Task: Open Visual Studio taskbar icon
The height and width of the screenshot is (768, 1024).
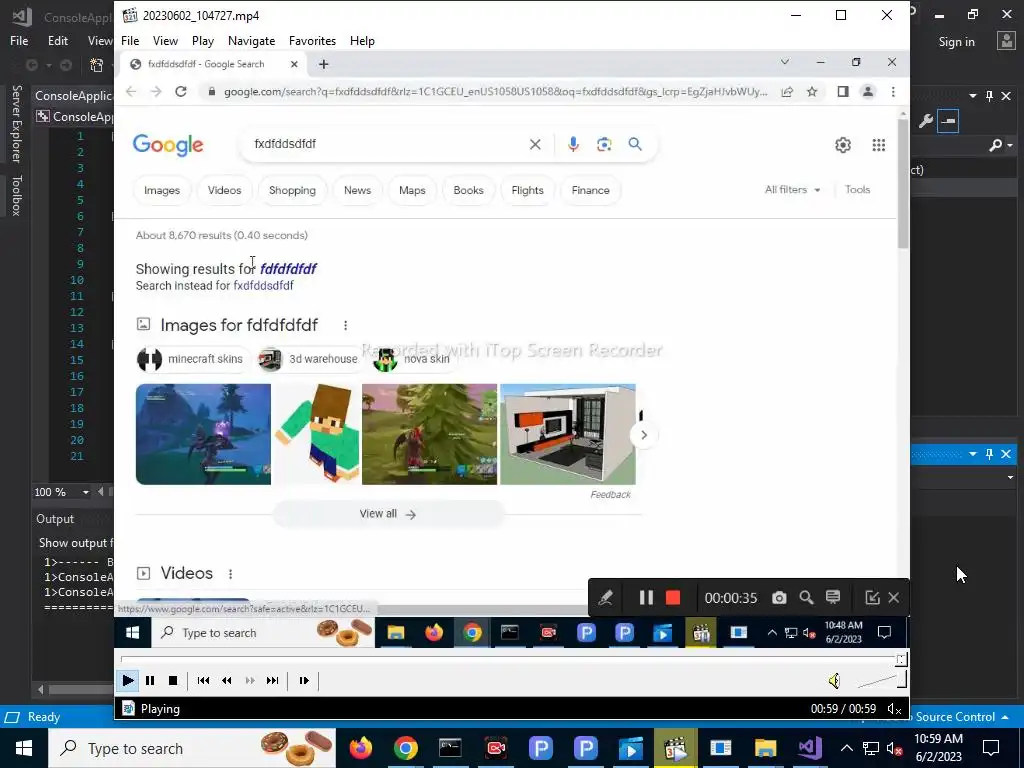Action: pos(810,748)
